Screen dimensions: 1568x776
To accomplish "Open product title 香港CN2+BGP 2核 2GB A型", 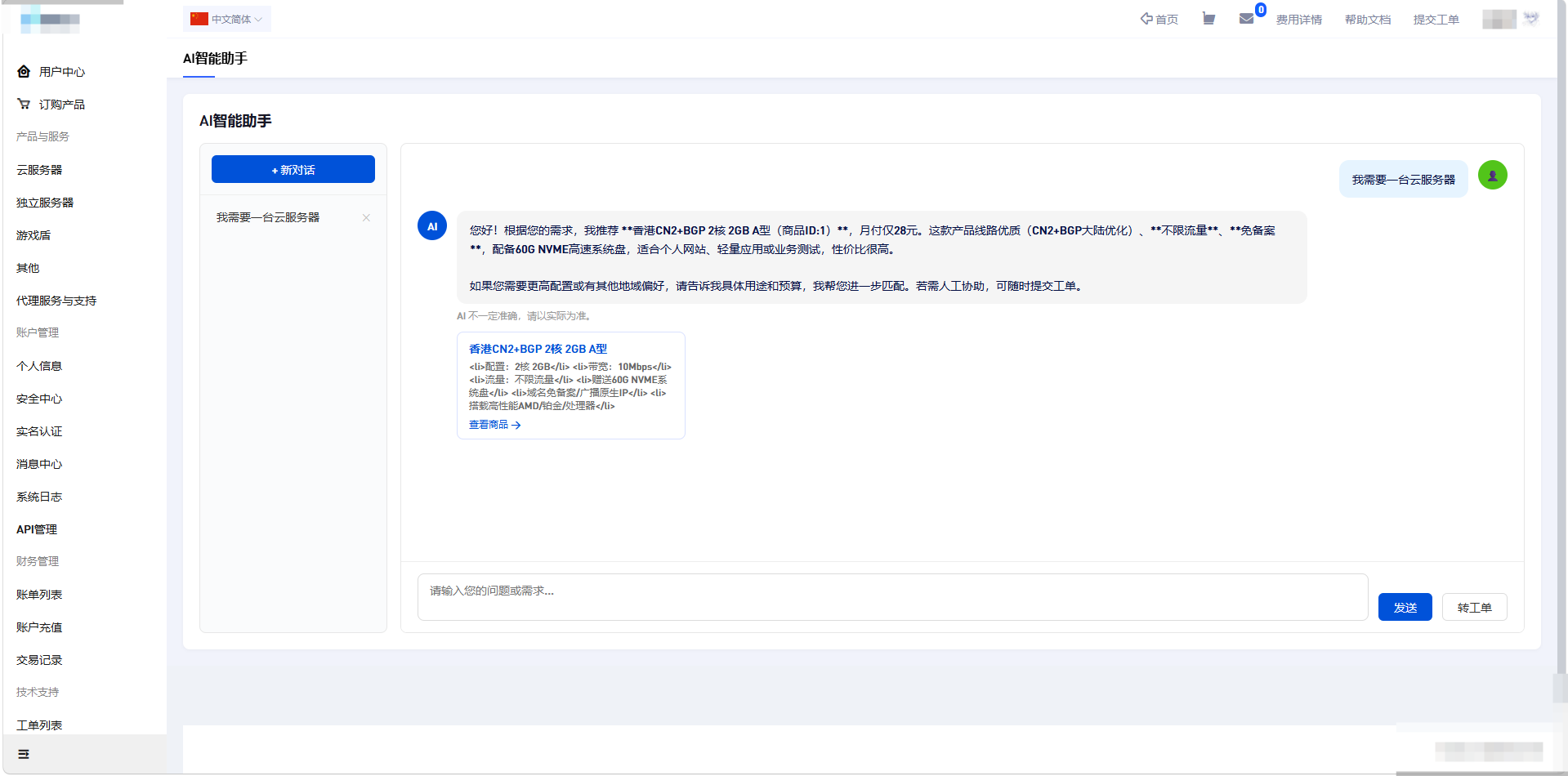I will (538, 349).
